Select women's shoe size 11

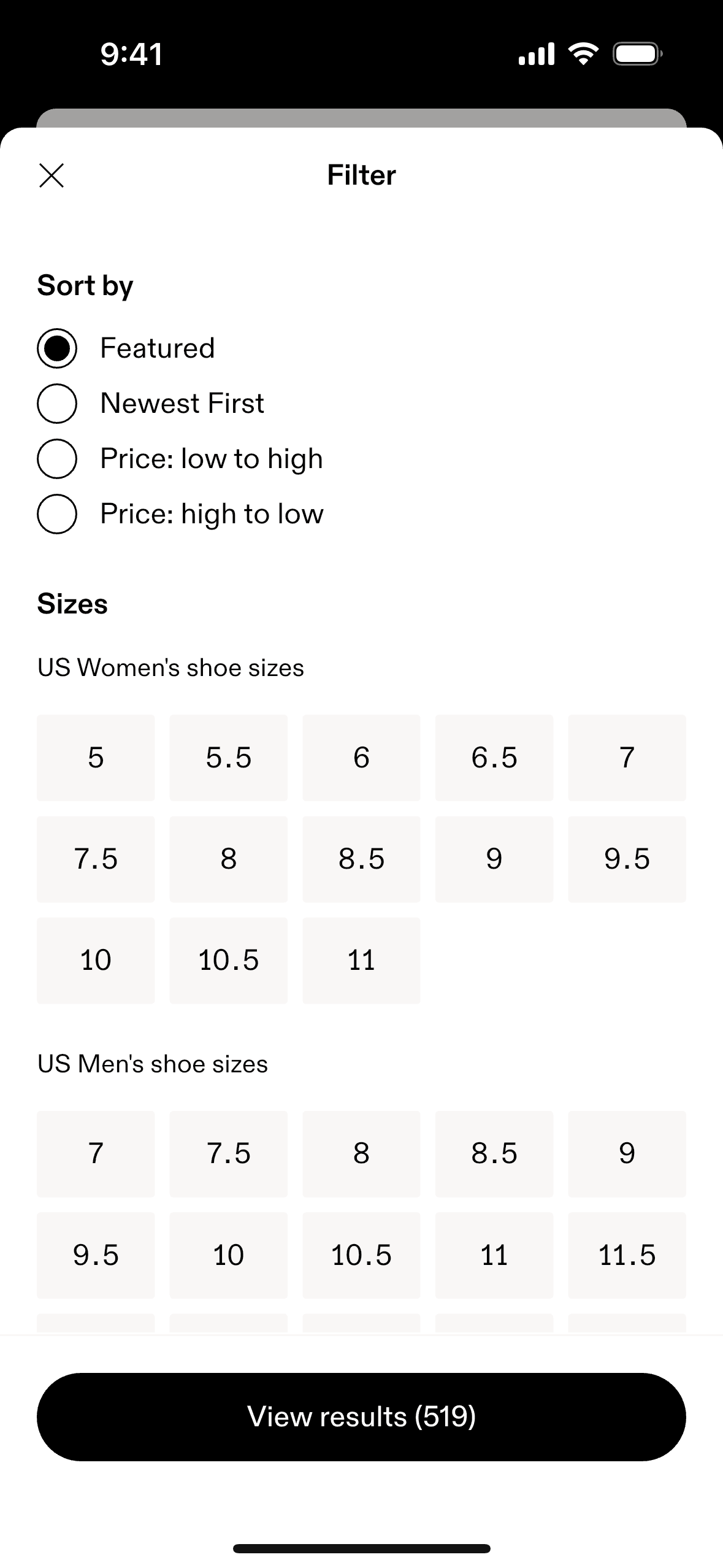[x=361, y=960]
